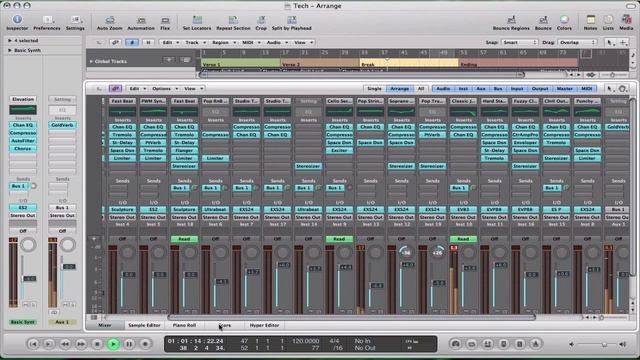Open the mixer Options dropdown menu
The image size is (640, 360).
pyautogui.click(x=164, y=89)
